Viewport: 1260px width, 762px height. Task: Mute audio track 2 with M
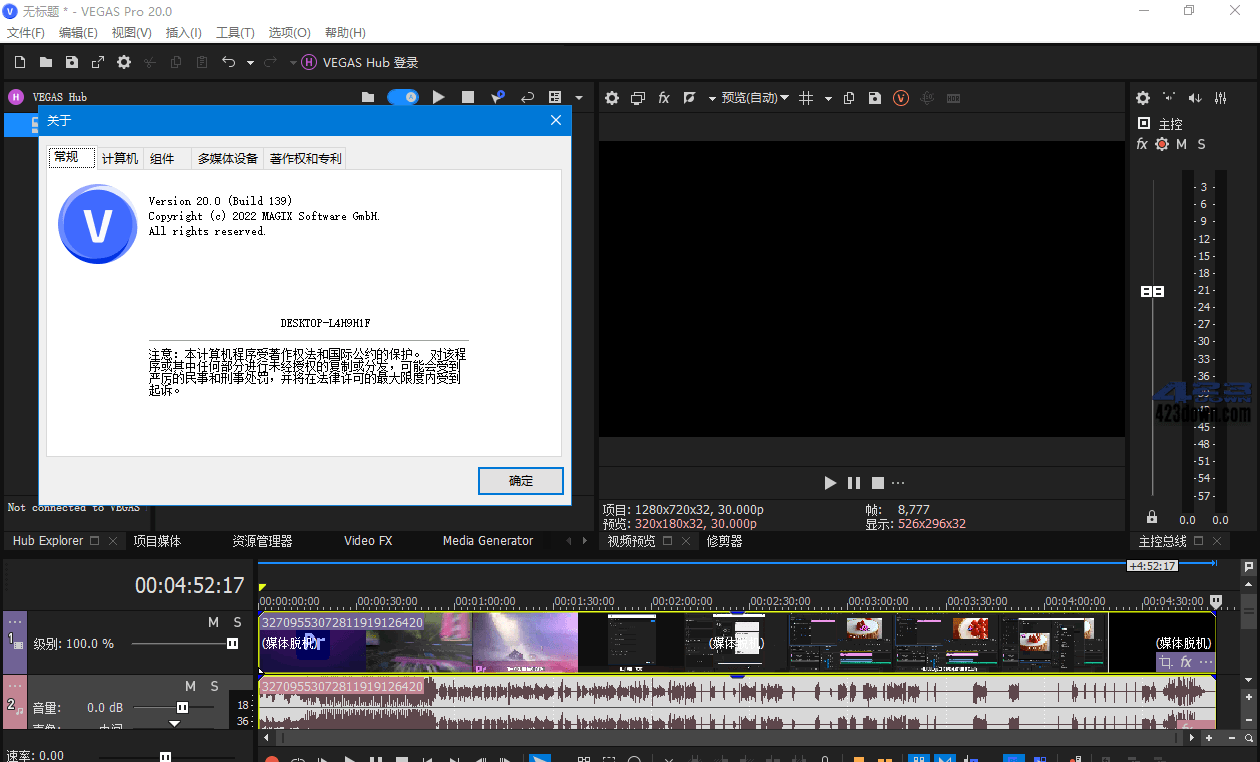click(x=190, y=686)
